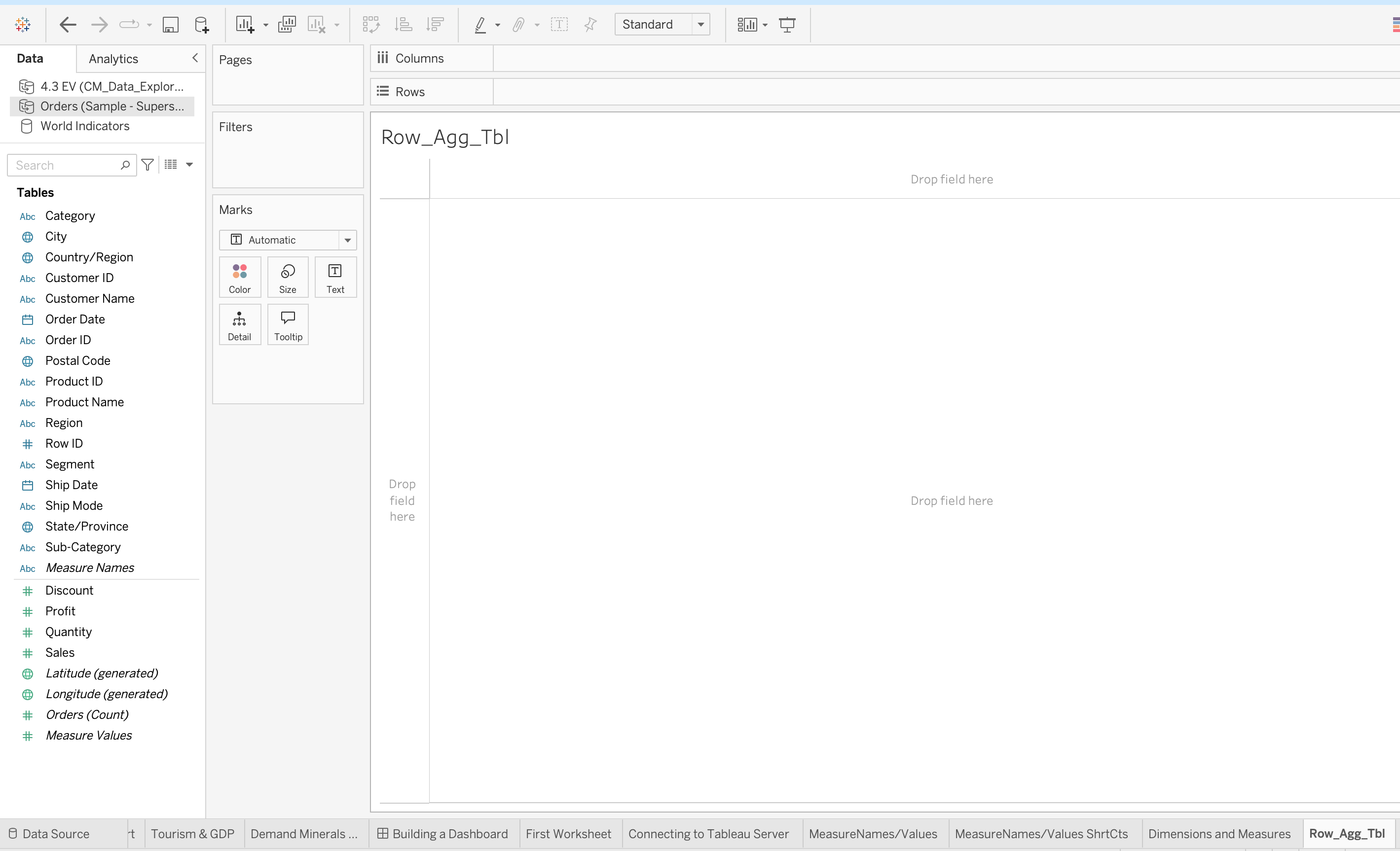Screen dimensions: 1400x851
Task: Click the Duplicate sheet icon
Action: click(x=286, y=25)
